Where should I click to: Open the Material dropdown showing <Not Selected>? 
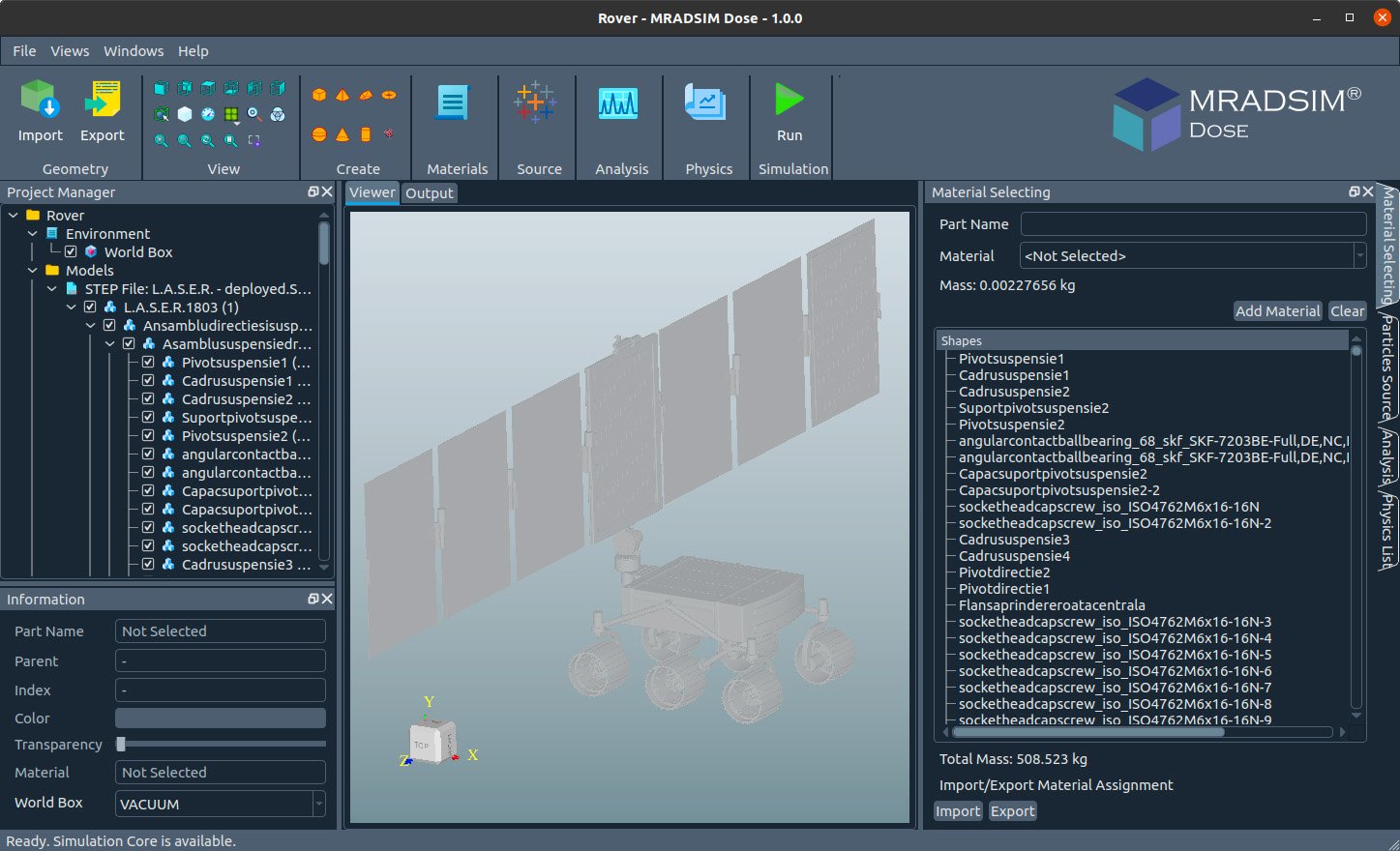[x=1192, y=256]
